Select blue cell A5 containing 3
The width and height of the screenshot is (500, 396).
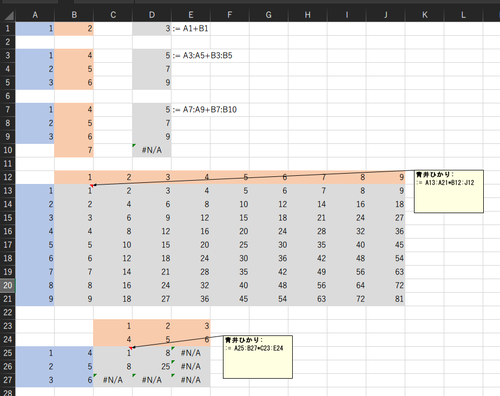pos(35,83)
